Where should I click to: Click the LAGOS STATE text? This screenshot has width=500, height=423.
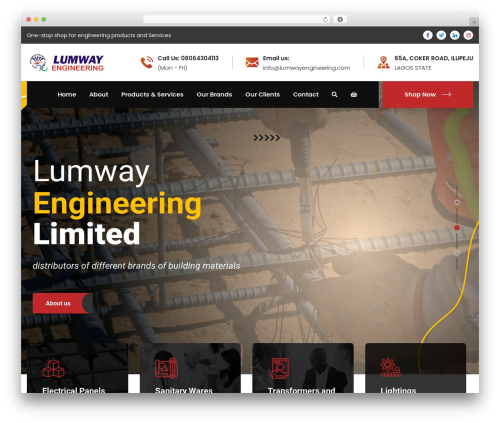click(x=413, y=68)
